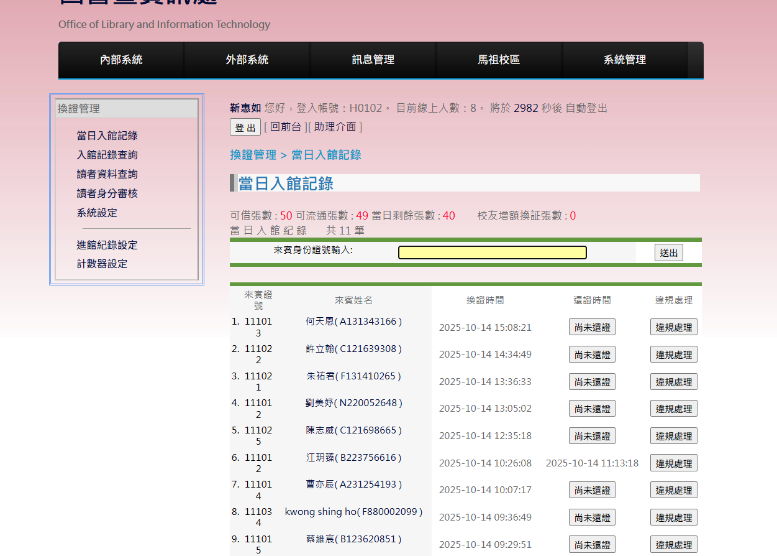Click 尚未還證 for visitor A131343166
Image resolution: width=777 pixels, height=556 pixels.
(x=592, y=327)
